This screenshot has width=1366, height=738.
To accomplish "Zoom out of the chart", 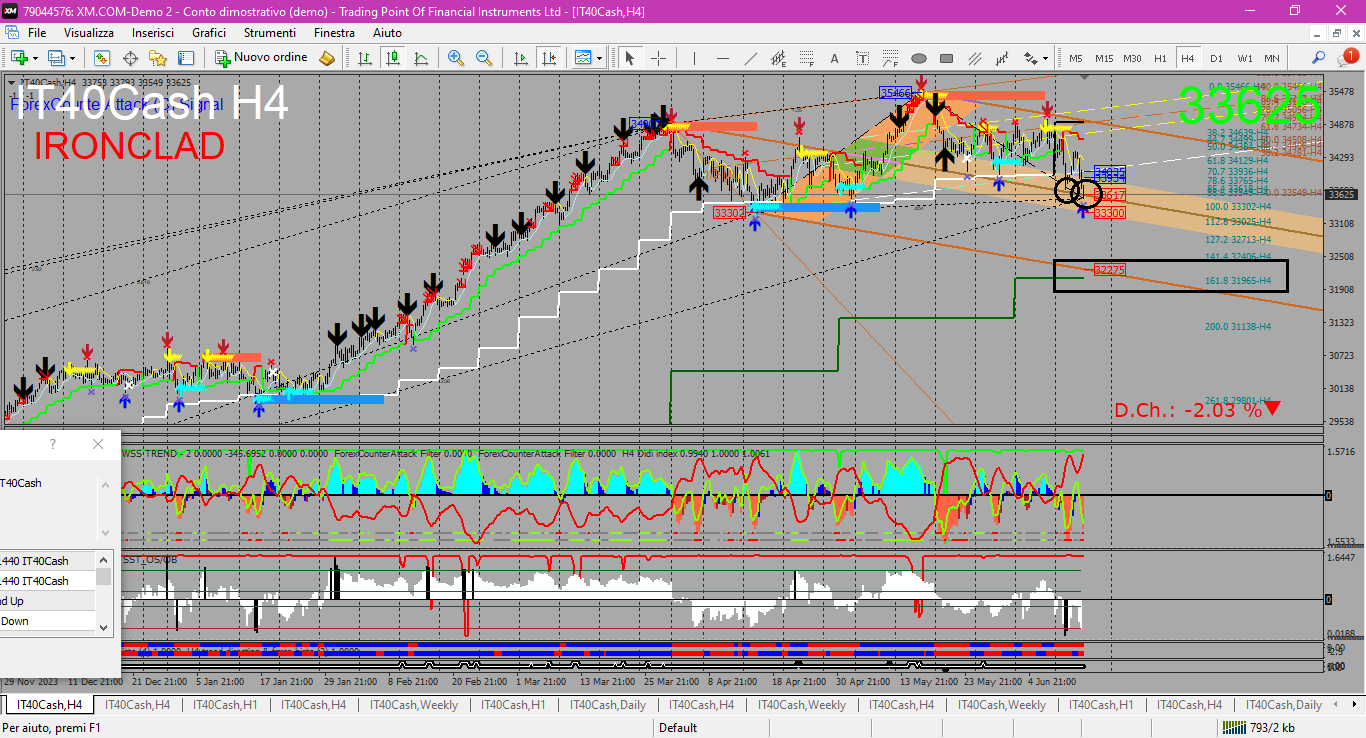I will point(484,58).
